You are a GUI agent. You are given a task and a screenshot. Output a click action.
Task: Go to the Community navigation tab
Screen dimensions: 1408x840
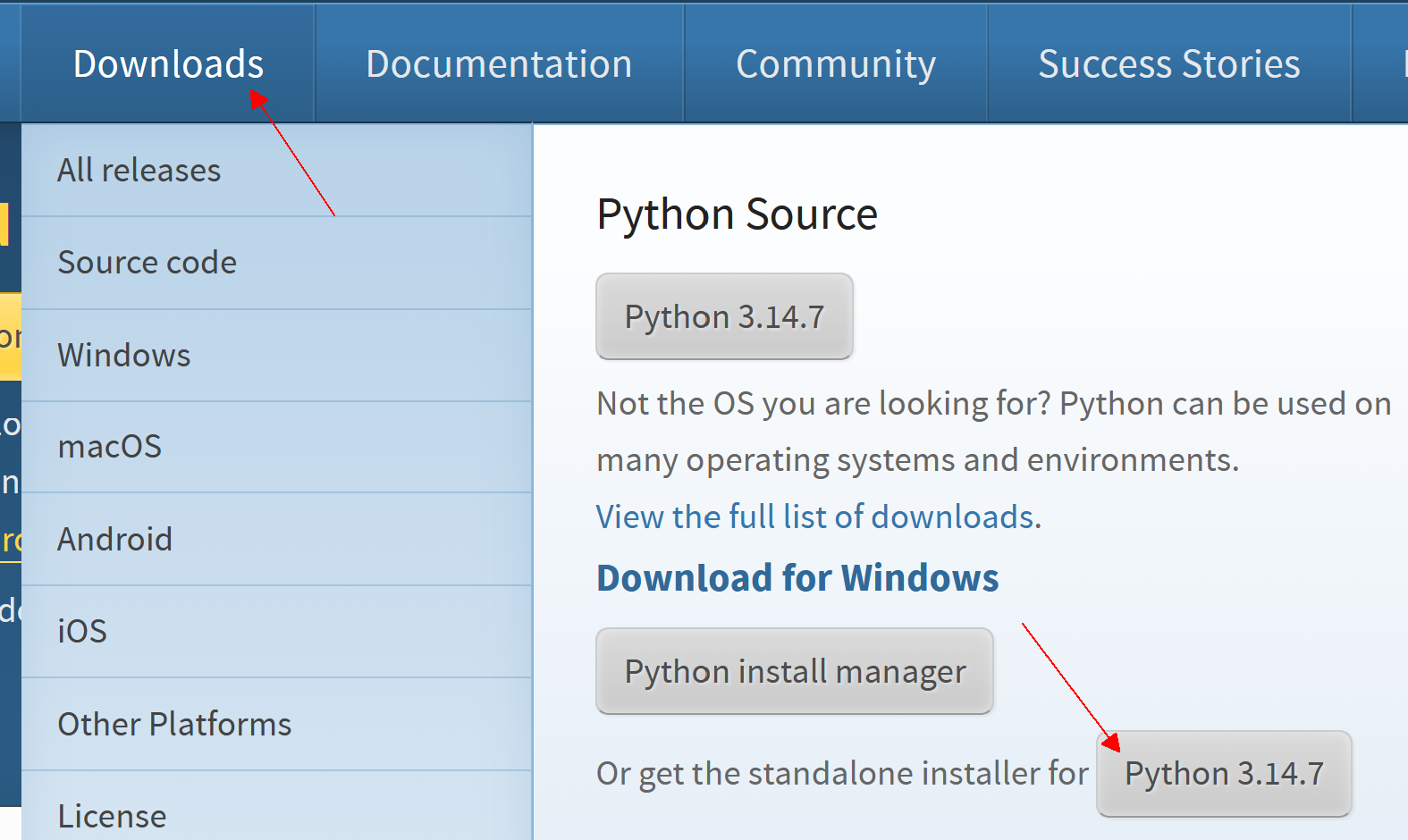[836, 63]
